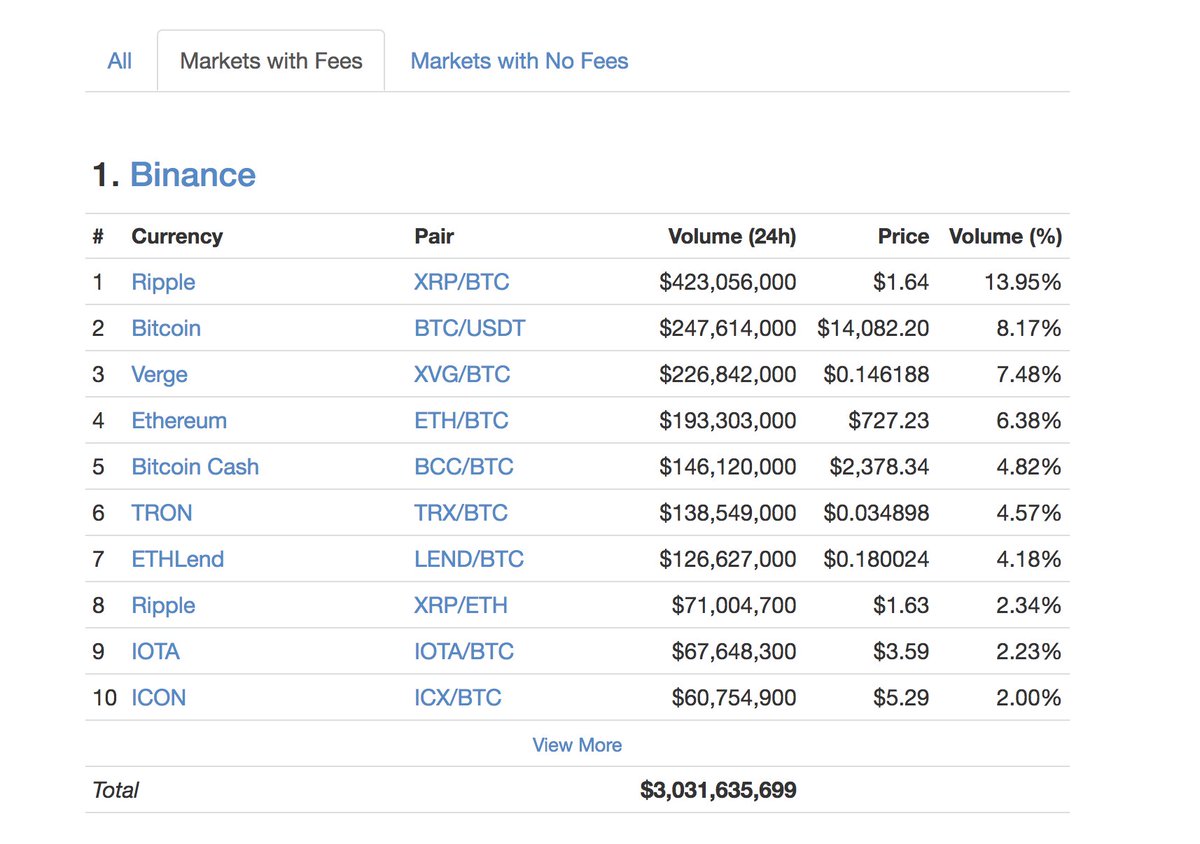Open the XRP/BTC pair link
This screenshot has height=844, width=1200.
point(462,282)
